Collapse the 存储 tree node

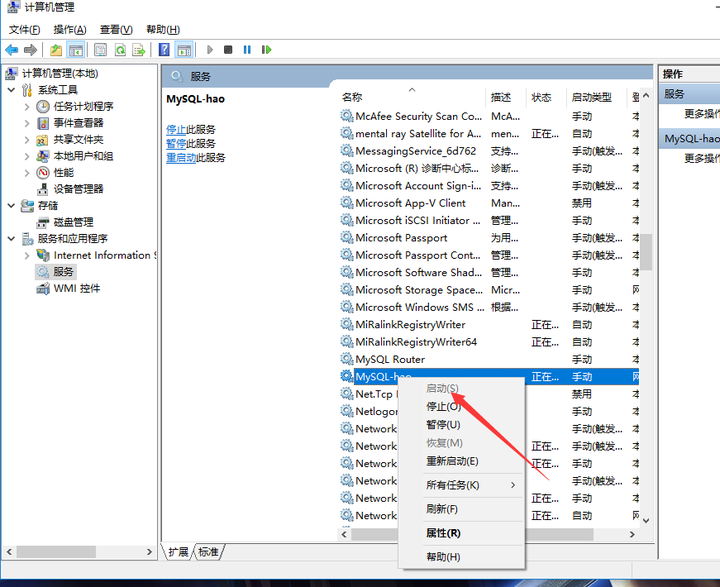[x=11, y=206]
